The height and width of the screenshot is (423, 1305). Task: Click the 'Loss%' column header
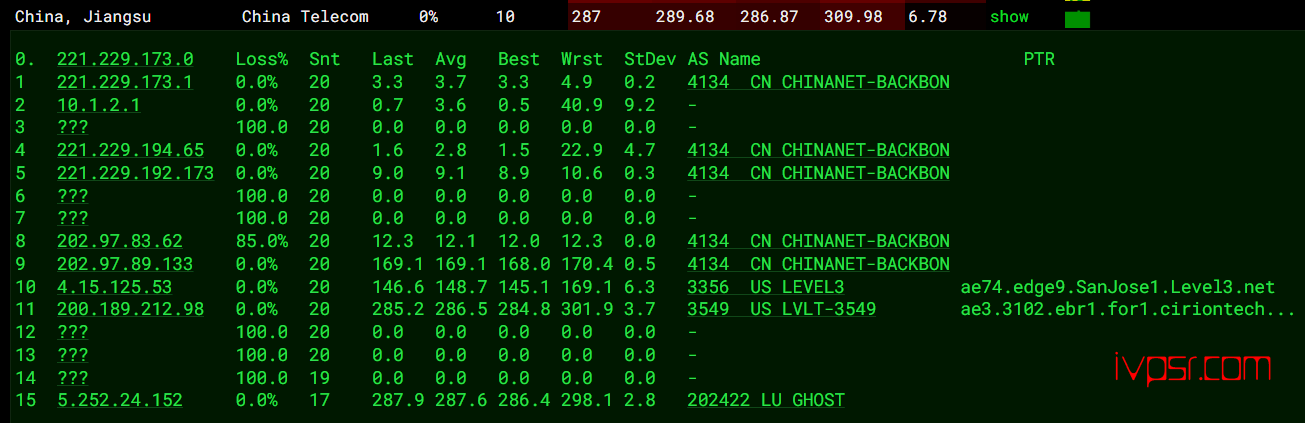pos(262,59)
